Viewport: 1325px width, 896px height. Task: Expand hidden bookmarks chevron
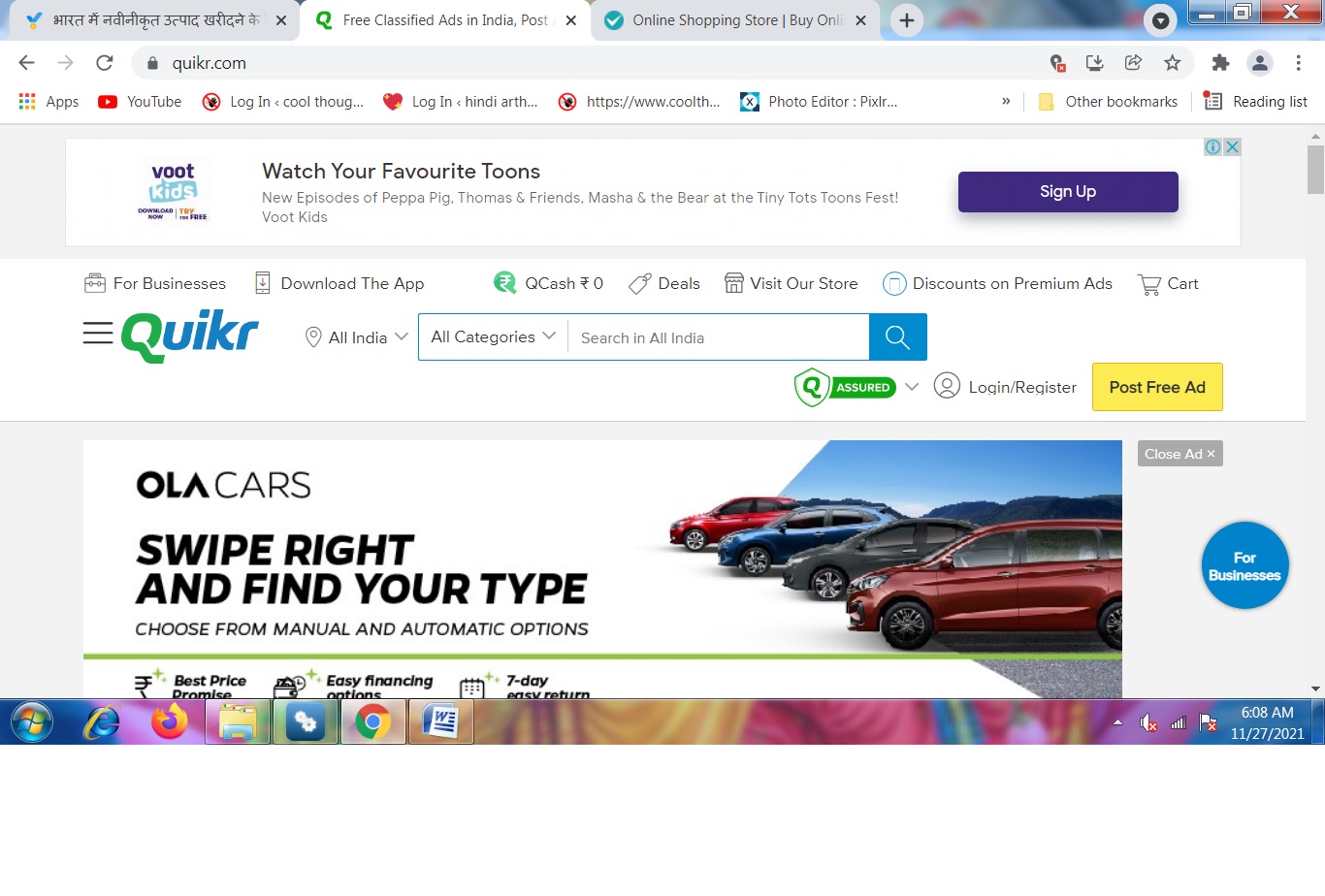click(1006, 101)
